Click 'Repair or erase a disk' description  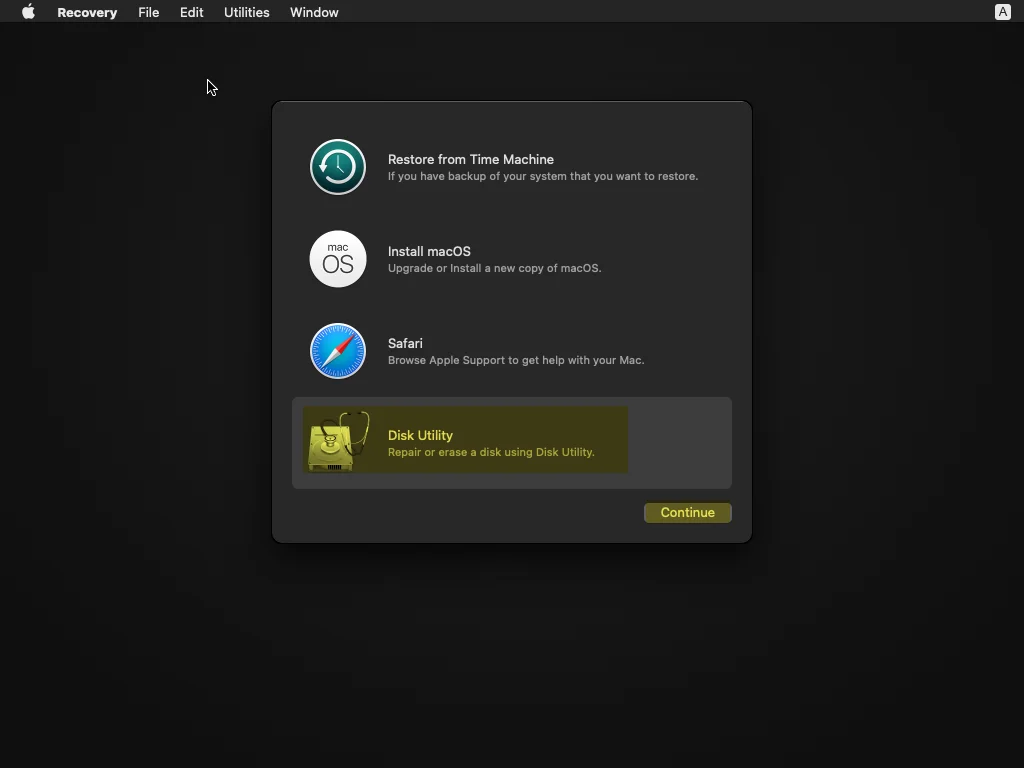pos(491,453)
